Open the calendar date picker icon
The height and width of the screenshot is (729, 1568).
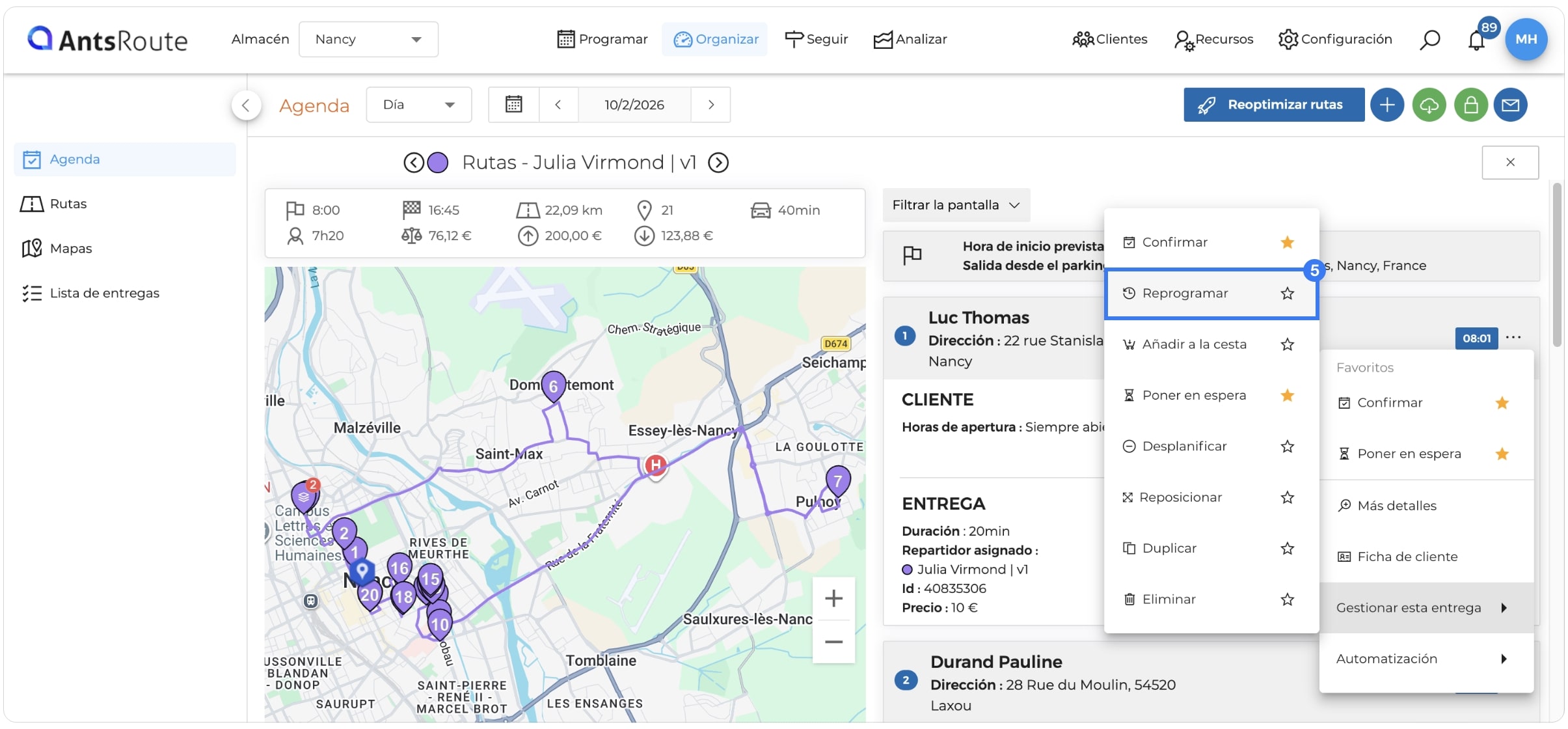click(x=514, y=104)
